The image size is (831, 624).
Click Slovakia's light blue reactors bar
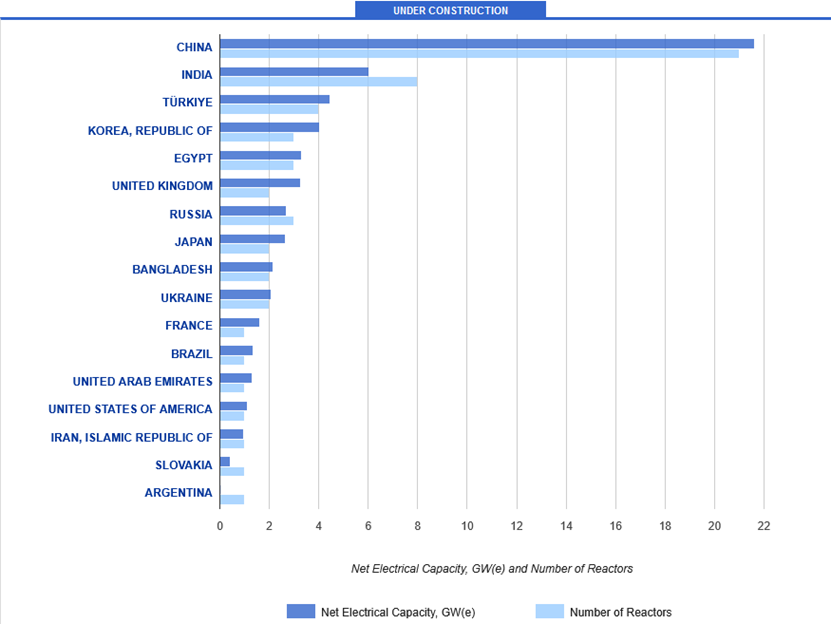(232, 471)
